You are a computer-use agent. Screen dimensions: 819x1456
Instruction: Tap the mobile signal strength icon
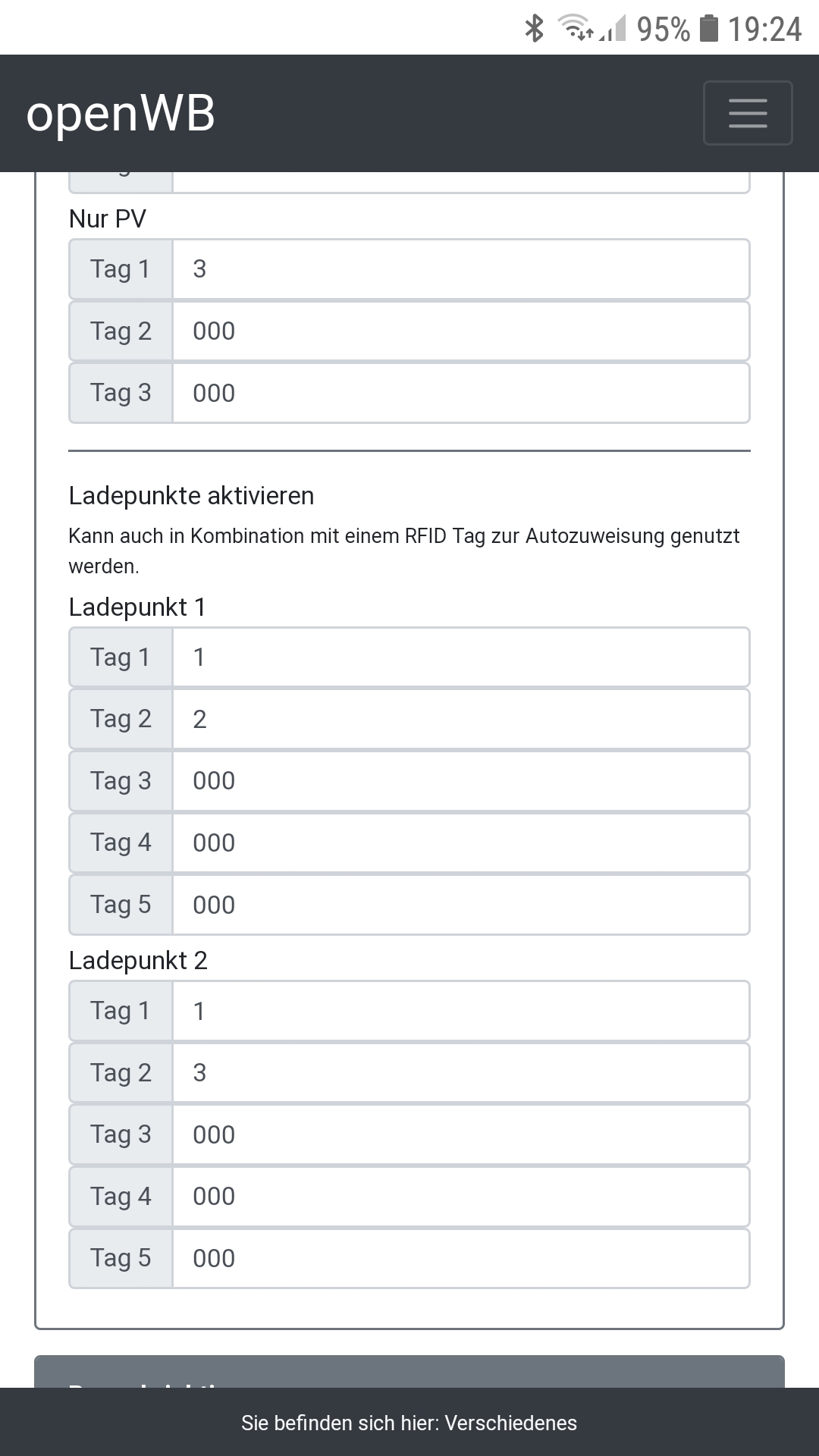[613, 30]
